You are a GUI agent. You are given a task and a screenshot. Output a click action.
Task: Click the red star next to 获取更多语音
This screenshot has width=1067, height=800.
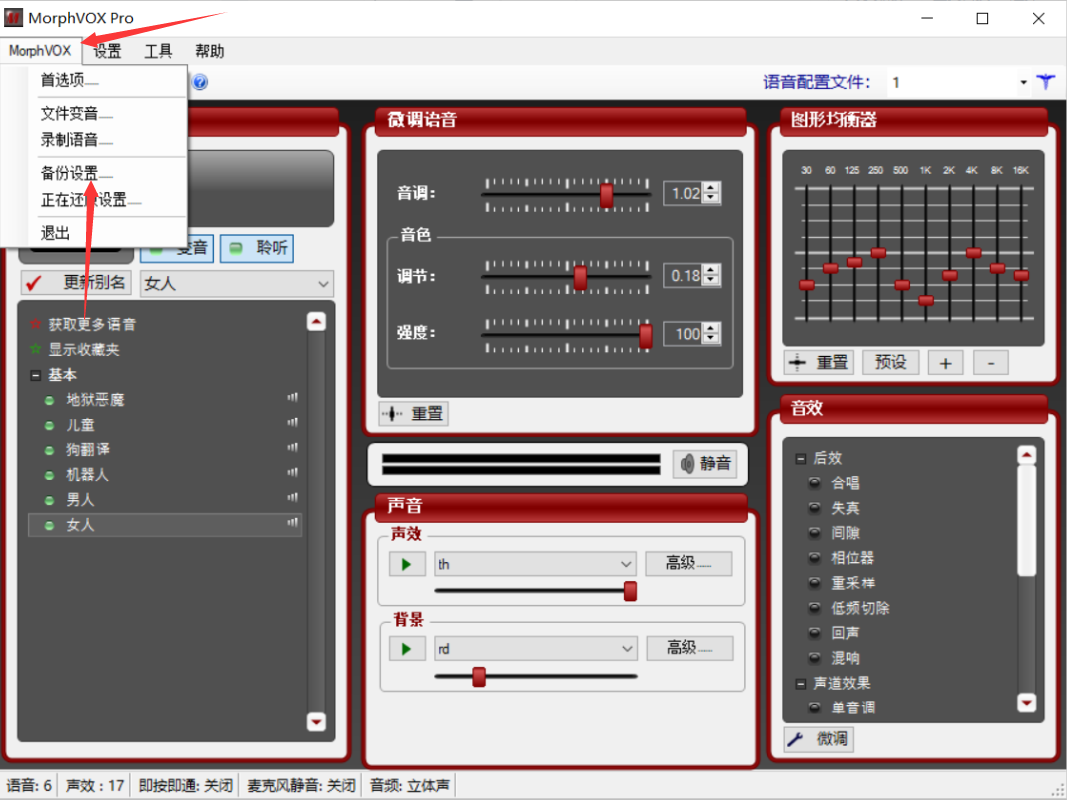(35, 324)
